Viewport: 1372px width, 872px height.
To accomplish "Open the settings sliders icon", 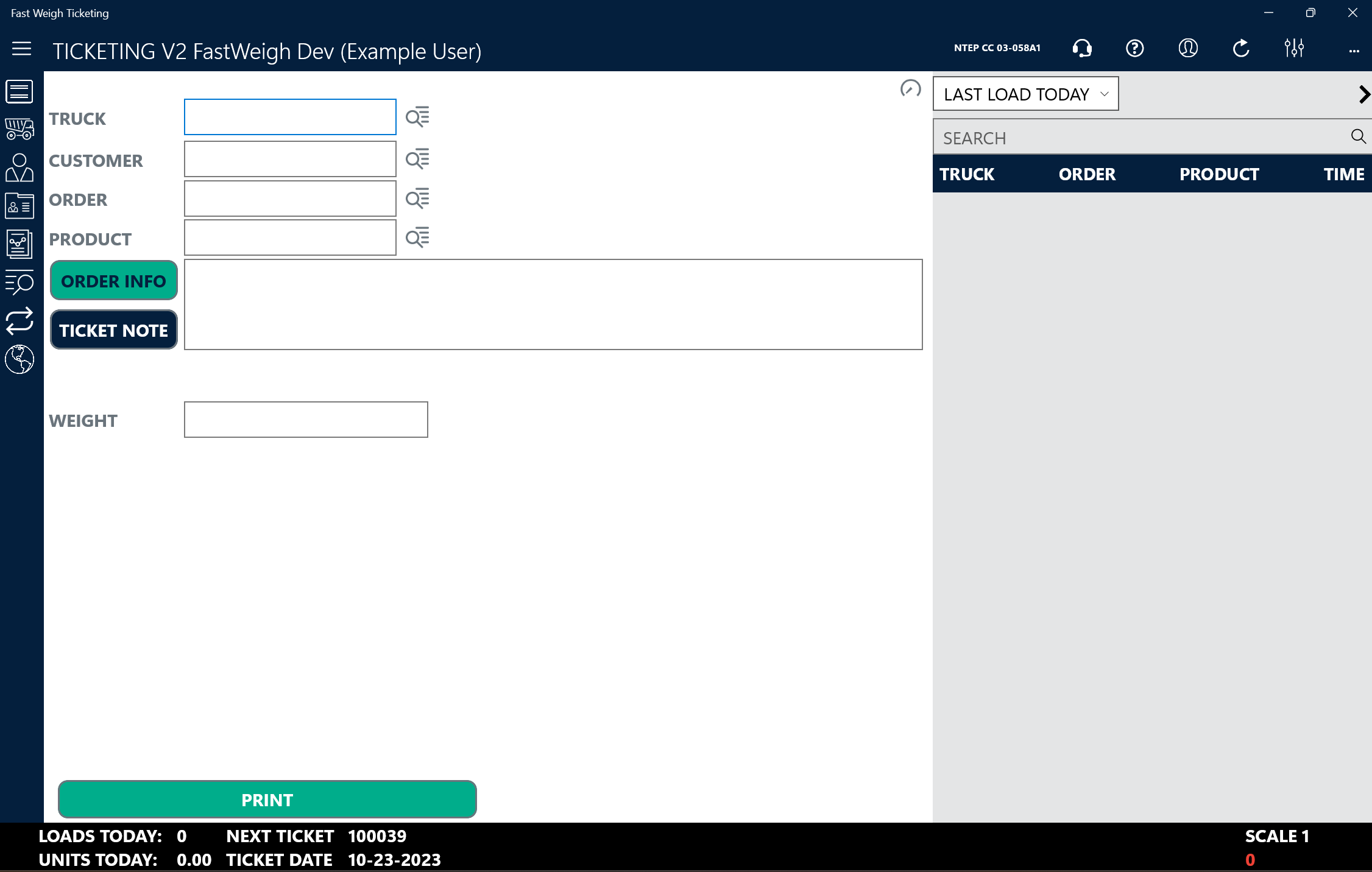I will point(1294,48).
